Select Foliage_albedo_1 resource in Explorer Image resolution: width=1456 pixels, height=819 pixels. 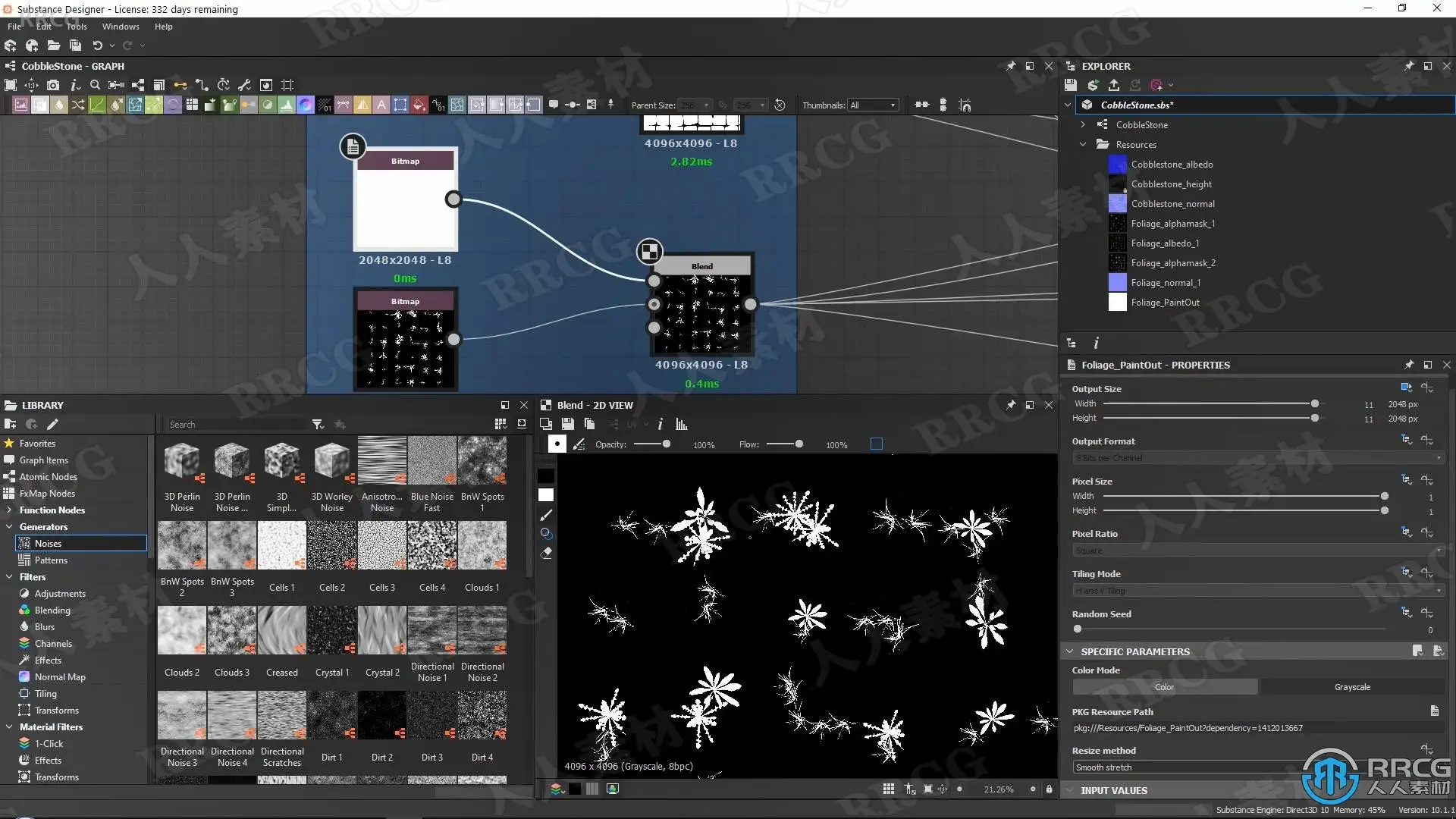point(1165,243)
